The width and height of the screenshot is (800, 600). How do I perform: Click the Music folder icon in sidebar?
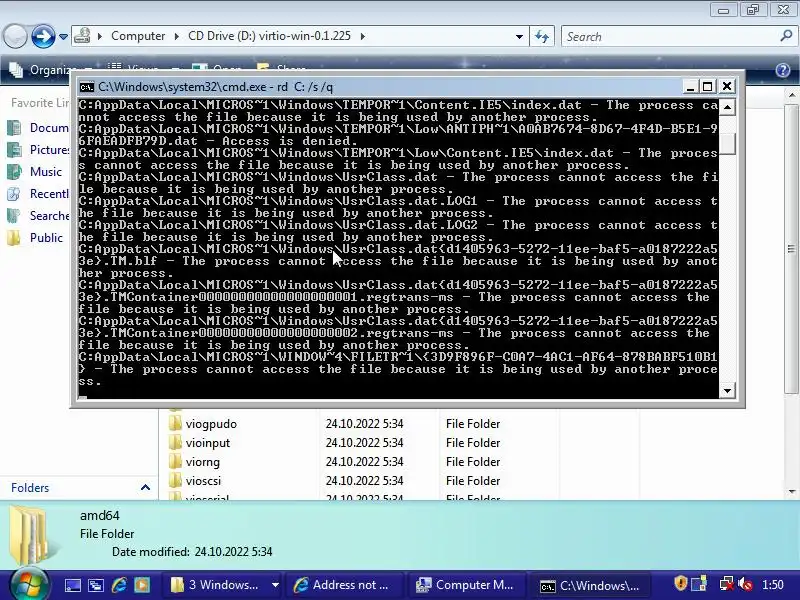click(14, 171)
